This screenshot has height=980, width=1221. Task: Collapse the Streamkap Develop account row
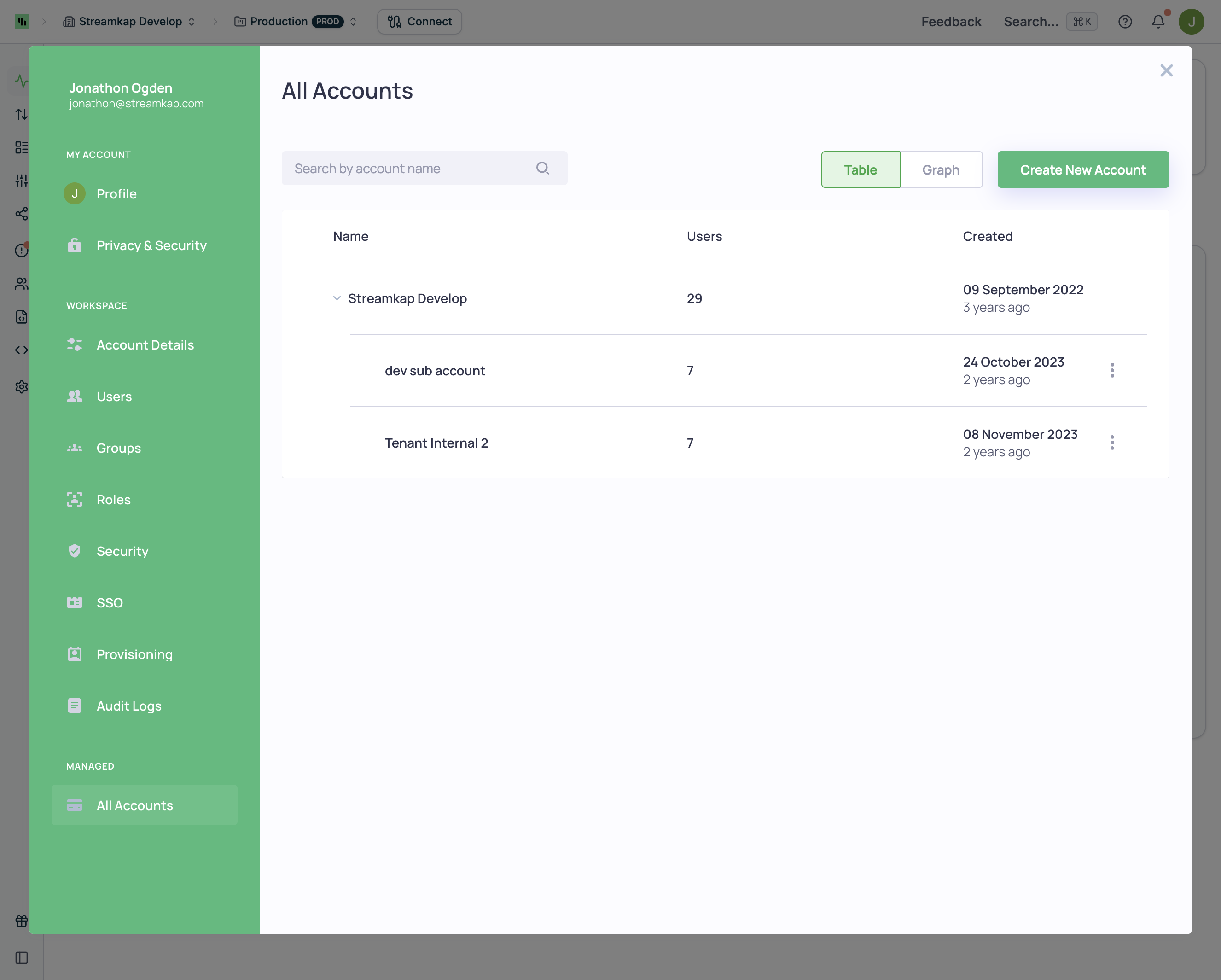coord(337,298)
